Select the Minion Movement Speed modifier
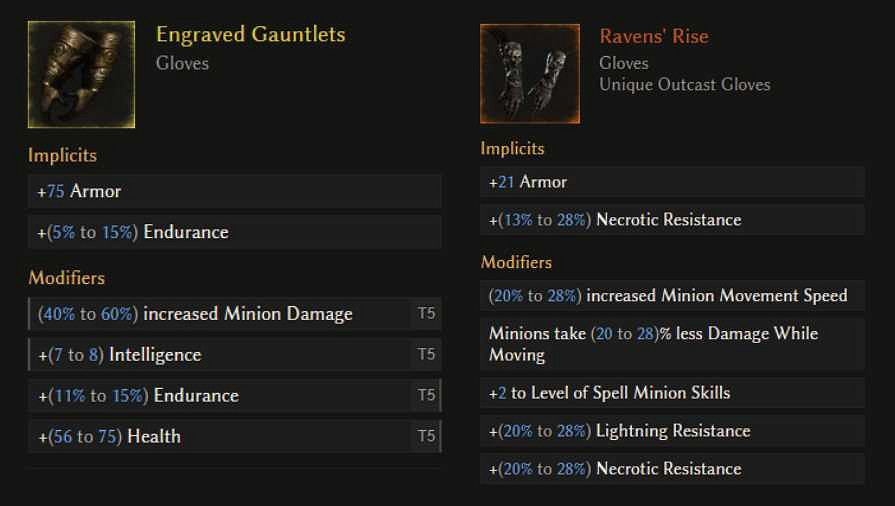 (x=672, y=295)
